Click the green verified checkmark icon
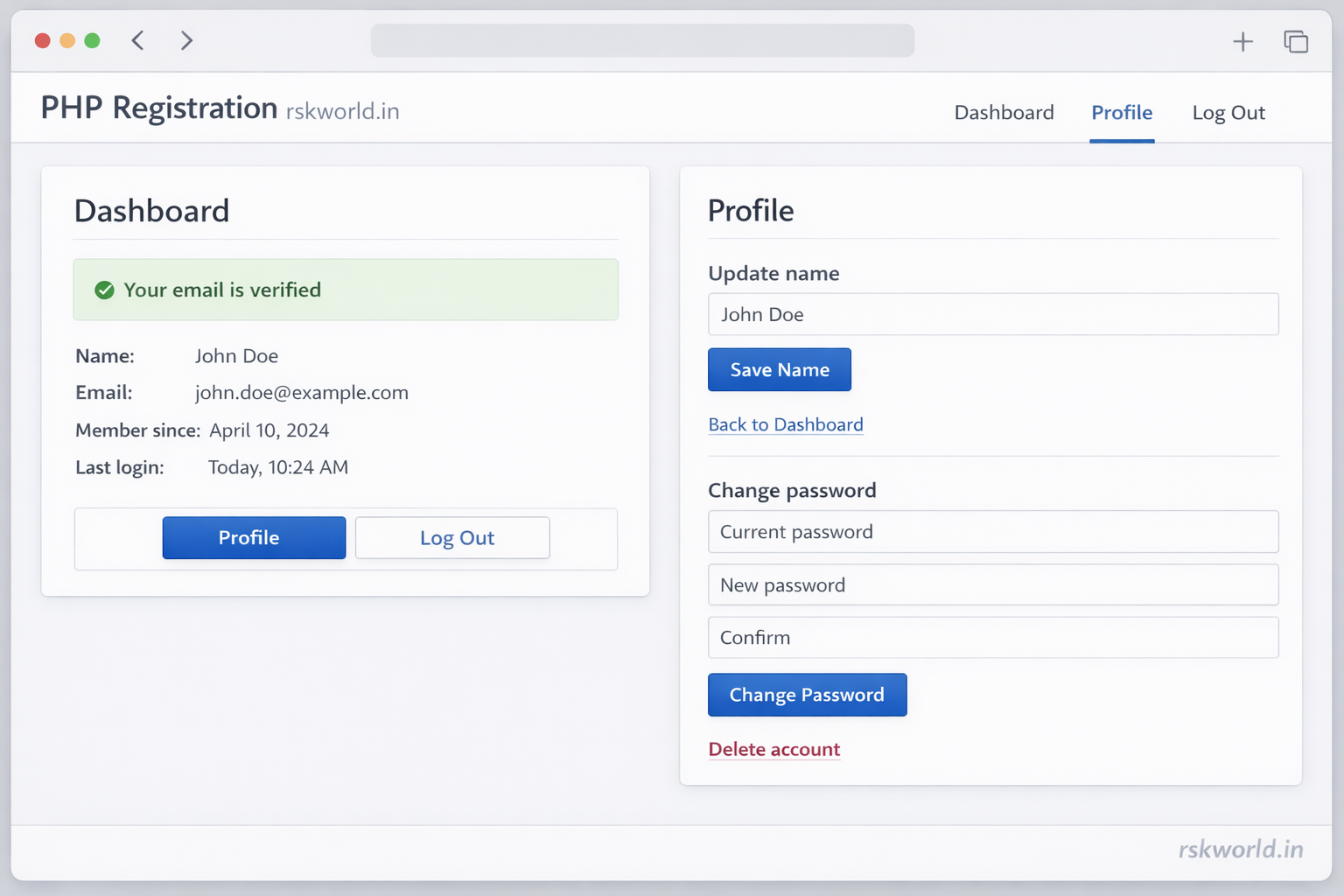The height and width of the screenshot is (896, 1344). click(104, 290)
